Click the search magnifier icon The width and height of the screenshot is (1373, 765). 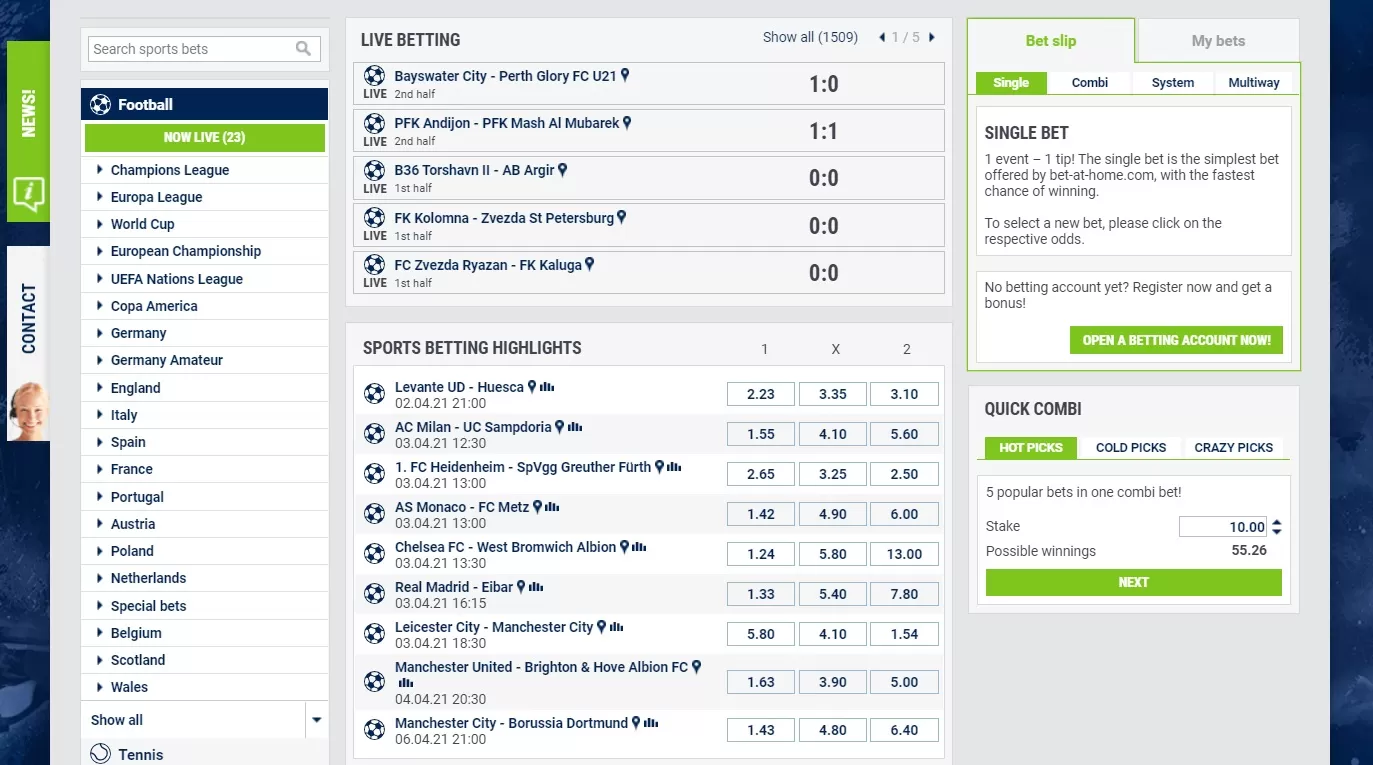pos(303,48)
